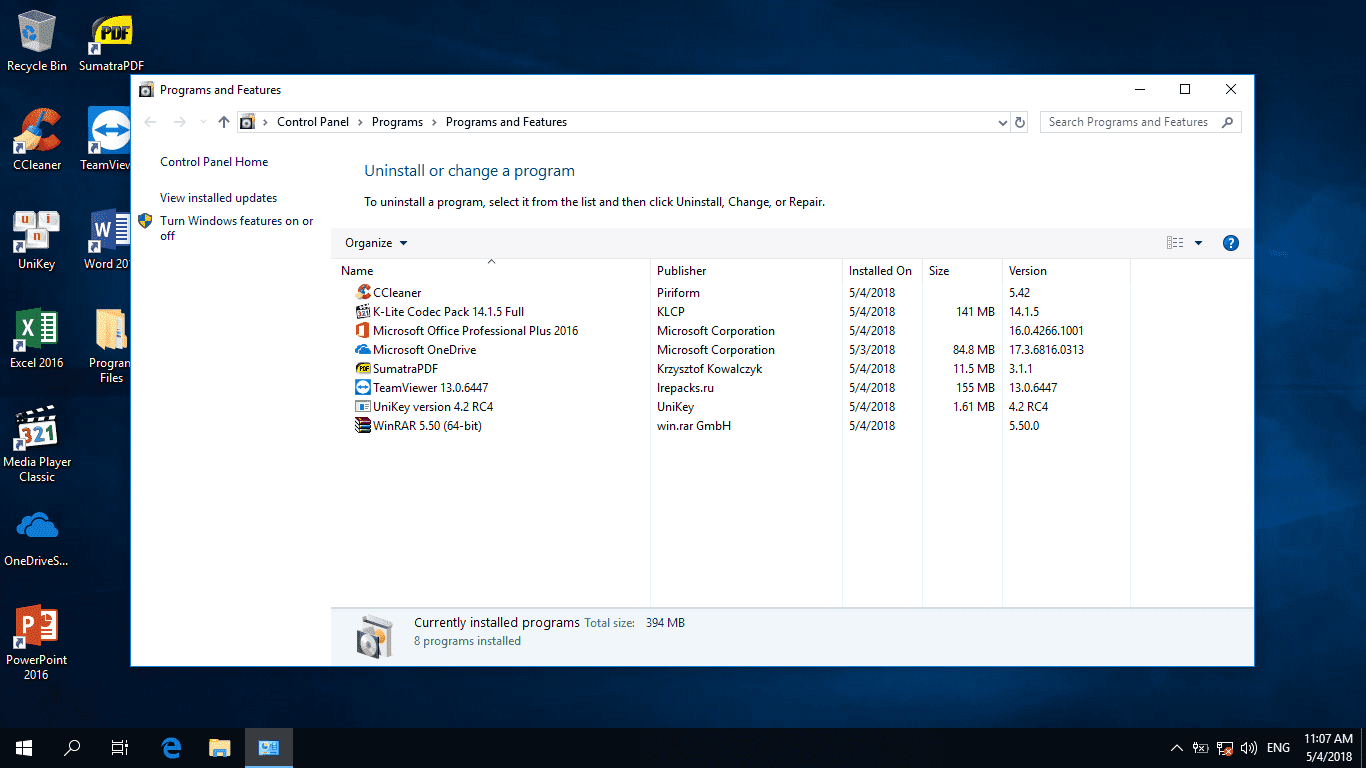Screen dimensions: 1366x768
Task: Open UniKey desktop shortcut
Action: (37, 239)
